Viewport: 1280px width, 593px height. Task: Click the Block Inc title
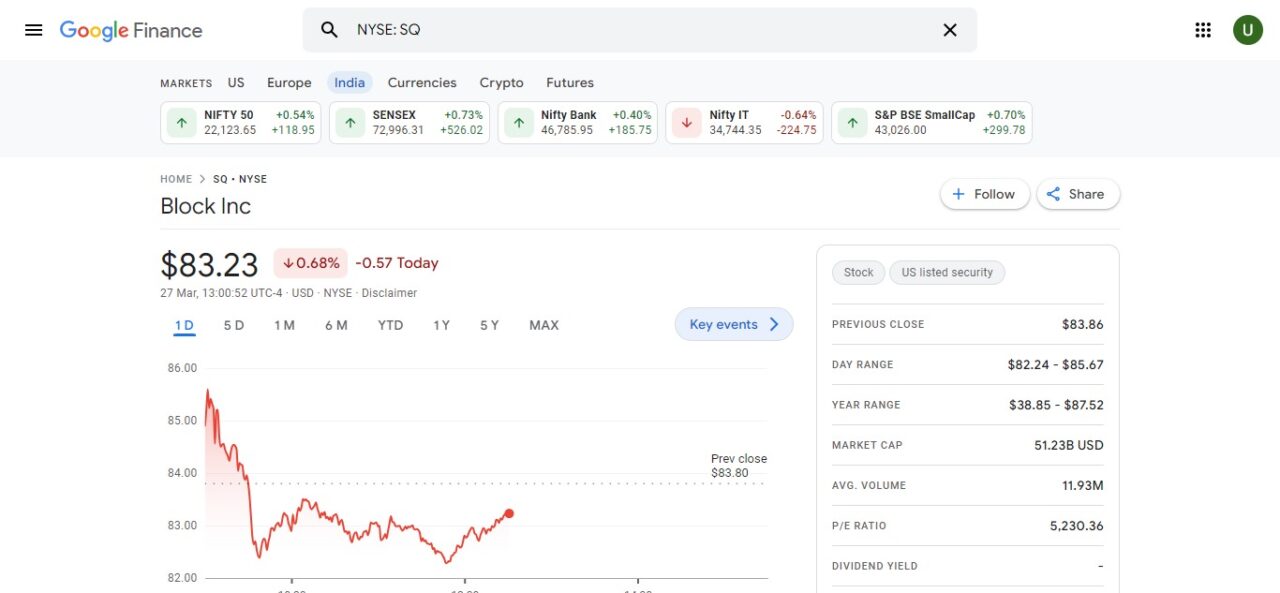click(206, 206)
